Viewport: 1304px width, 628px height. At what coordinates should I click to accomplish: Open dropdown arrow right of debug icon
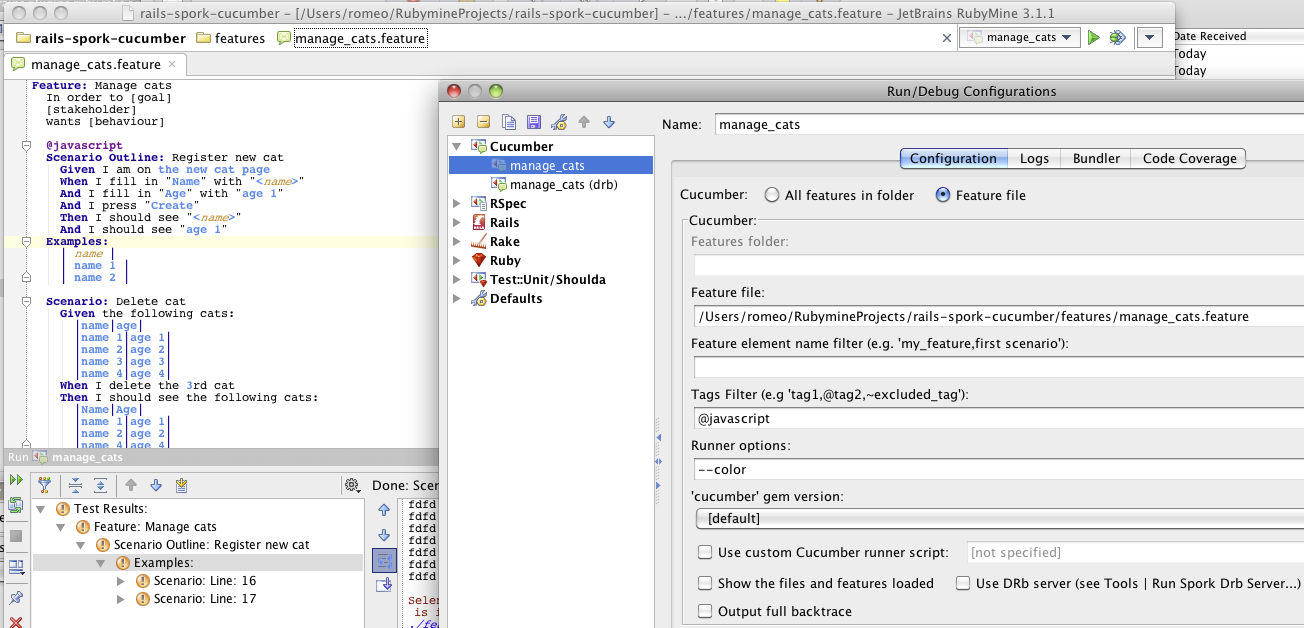1150,37
